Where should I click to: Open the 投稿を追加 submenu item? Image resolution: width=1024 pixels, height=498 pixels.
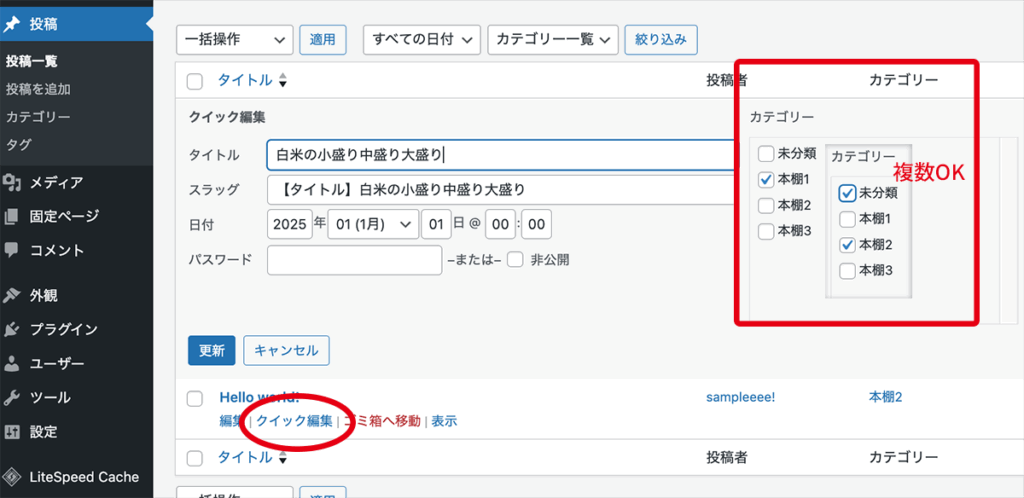click(38, 89)
